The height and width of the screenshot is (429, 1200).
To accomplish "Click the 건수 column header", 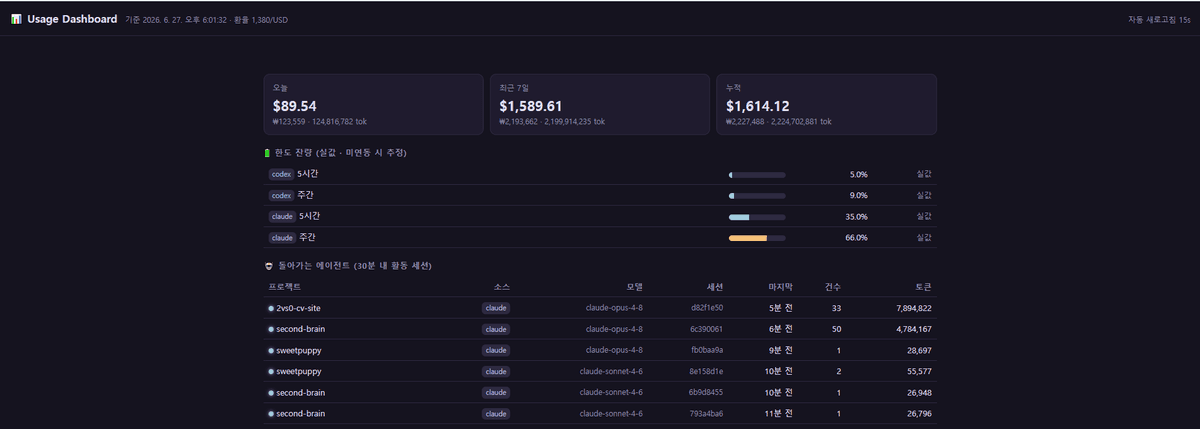I will [x=832, y=287].
